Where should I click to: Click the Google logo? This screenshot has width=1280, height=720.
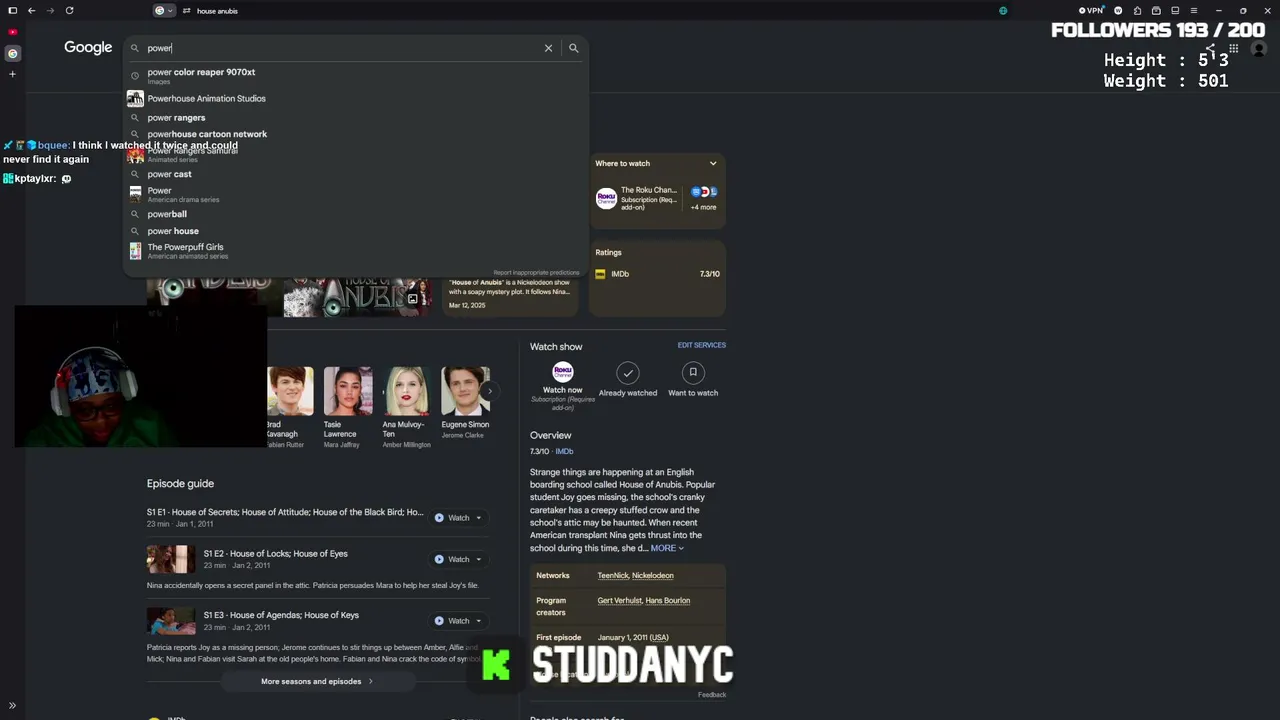click(88, 47)
